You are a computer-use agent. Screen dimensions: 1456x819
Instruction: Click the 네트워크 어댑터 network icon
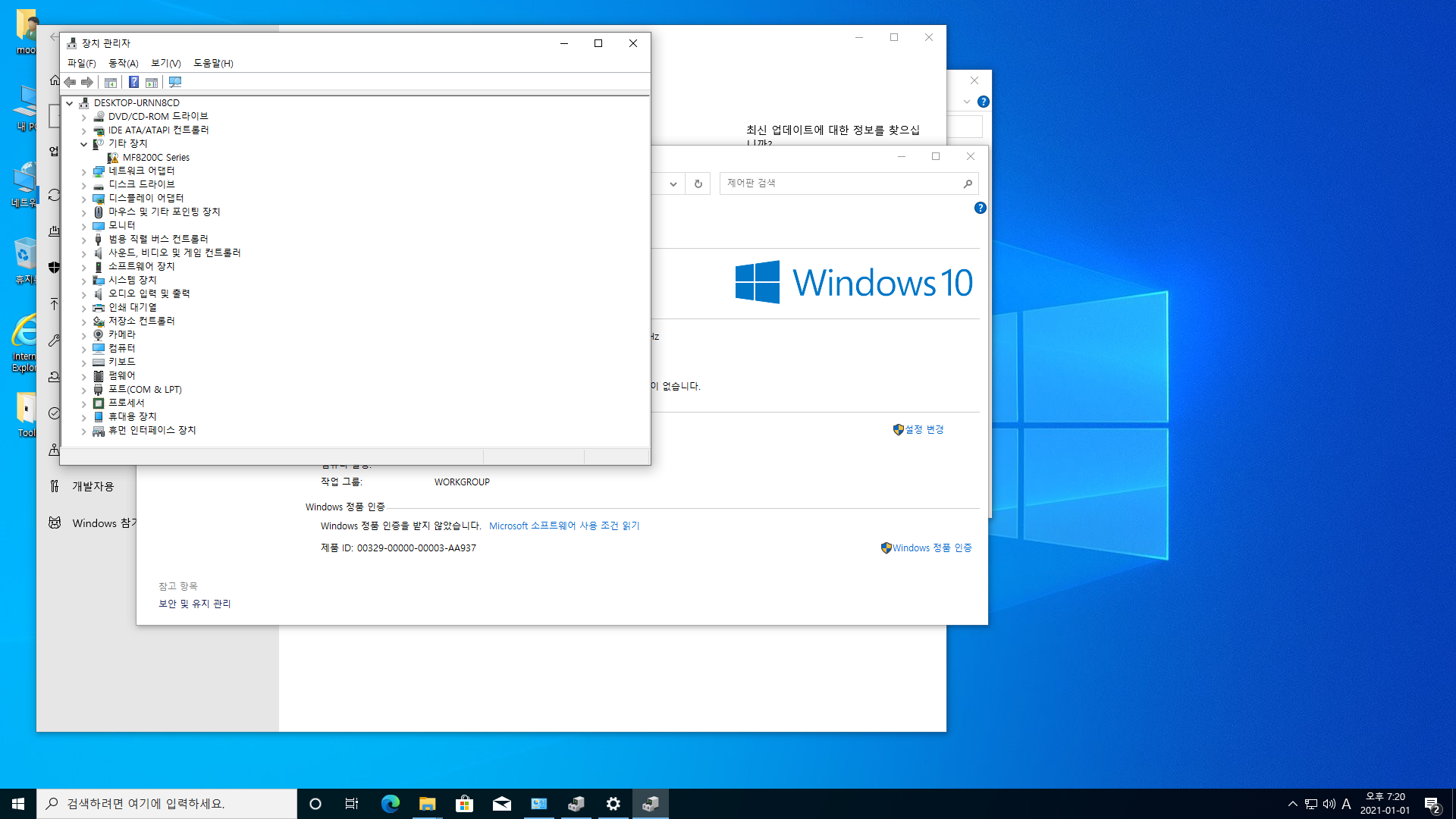99,171
